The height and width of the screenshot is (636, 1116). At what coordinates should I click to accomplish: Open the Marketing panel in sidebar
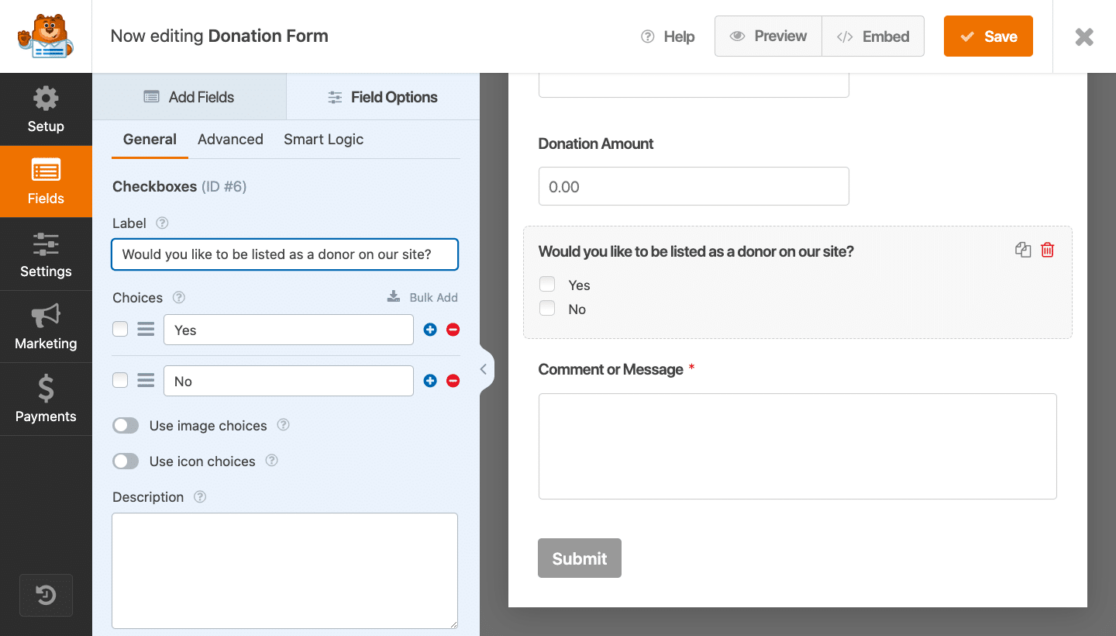[x=46, y=327]
